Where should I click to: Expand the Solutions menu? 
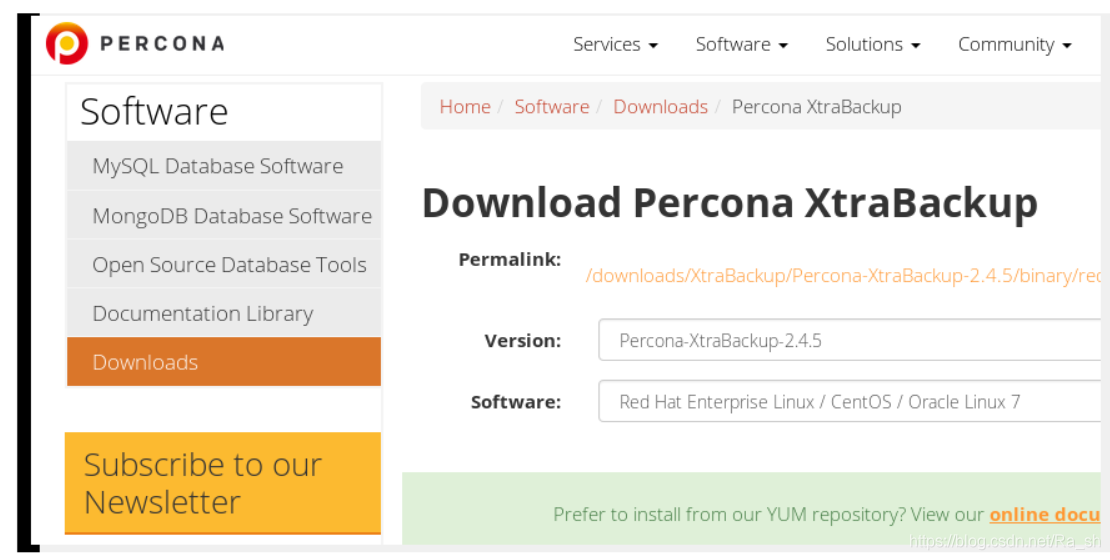click(872, 45)
